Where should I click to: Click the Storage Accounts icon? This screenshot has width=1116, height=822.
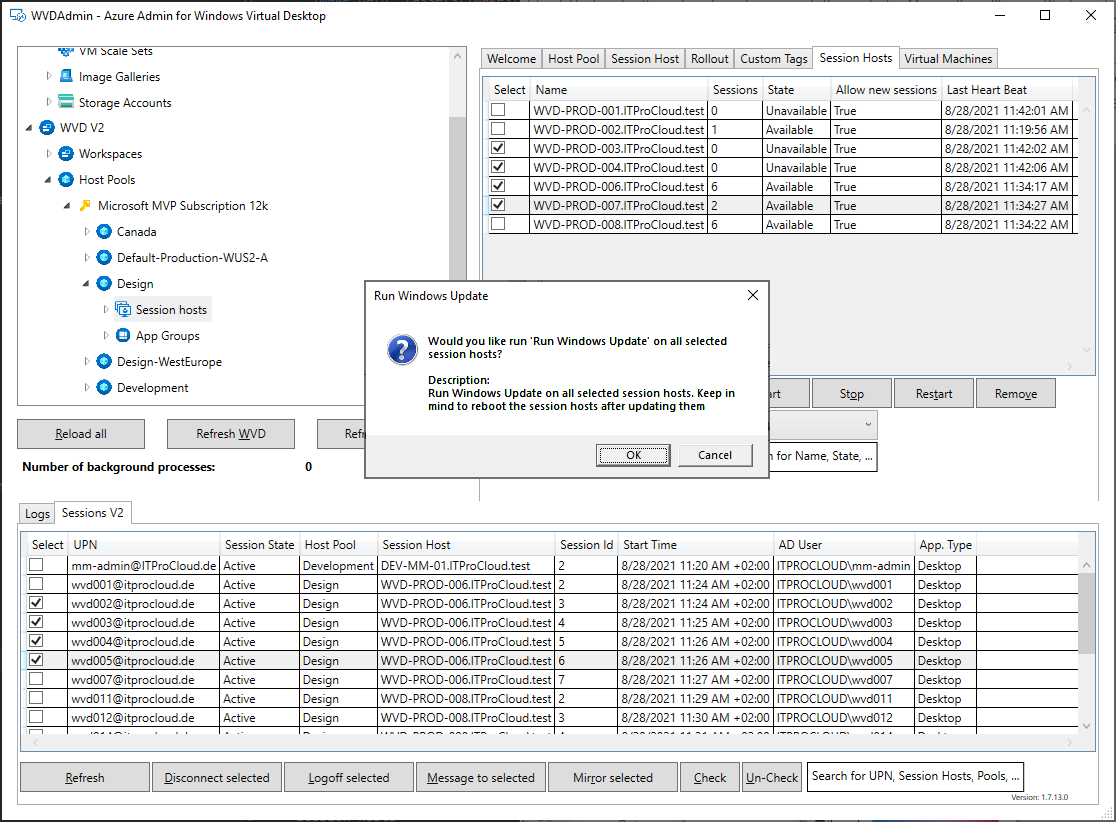66,102
